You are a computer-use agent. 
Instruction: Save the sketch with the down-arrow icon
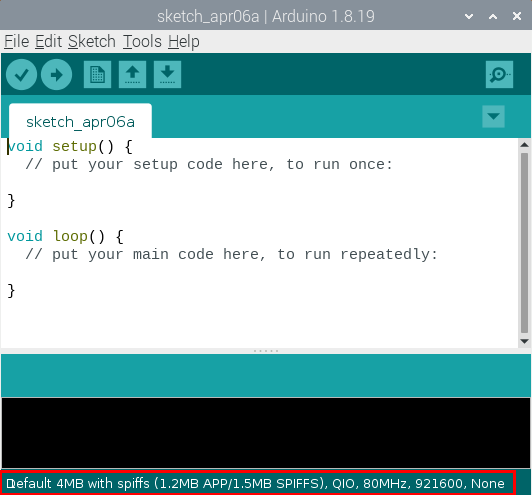click(x=167, y=74)
